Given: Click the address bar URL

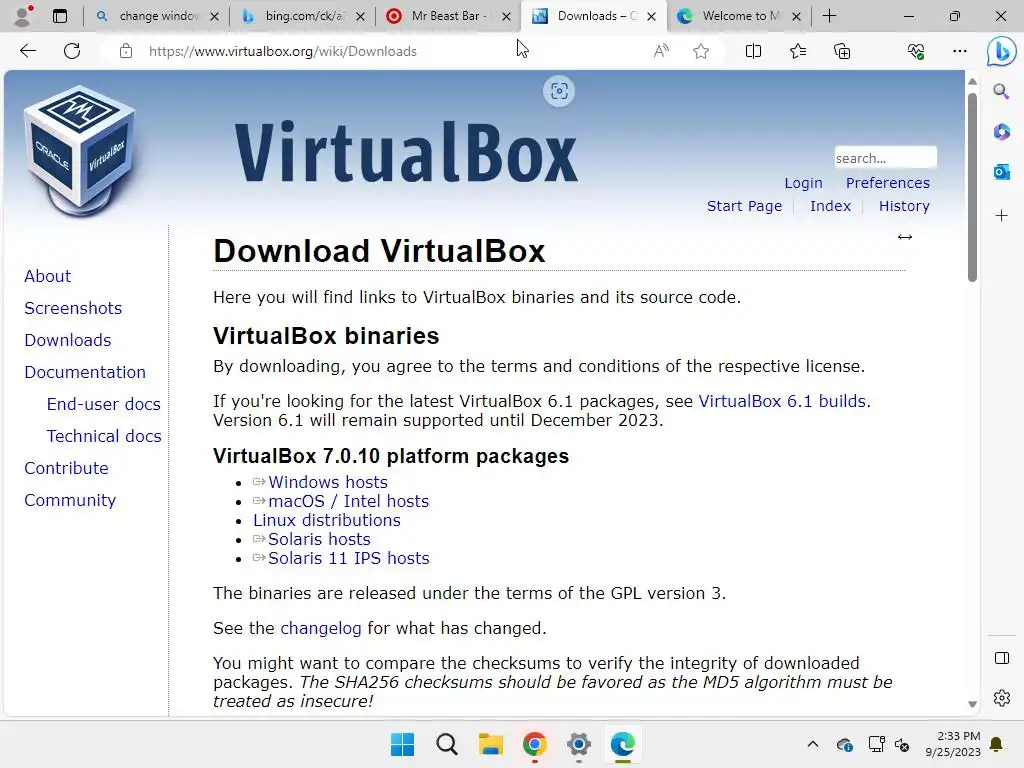Looking at the screenshot, I should click(x=283, y=51).
